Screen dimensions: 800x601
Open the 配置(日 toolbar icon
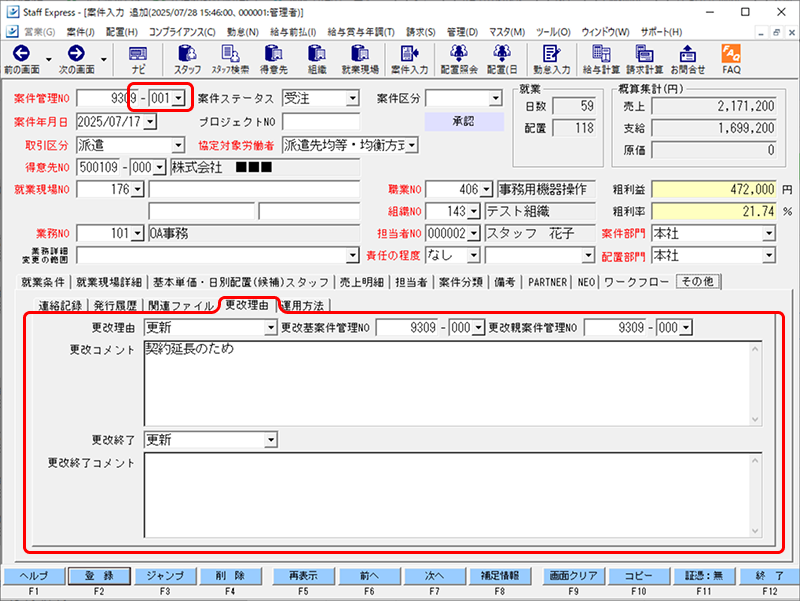tap(502, 60)
